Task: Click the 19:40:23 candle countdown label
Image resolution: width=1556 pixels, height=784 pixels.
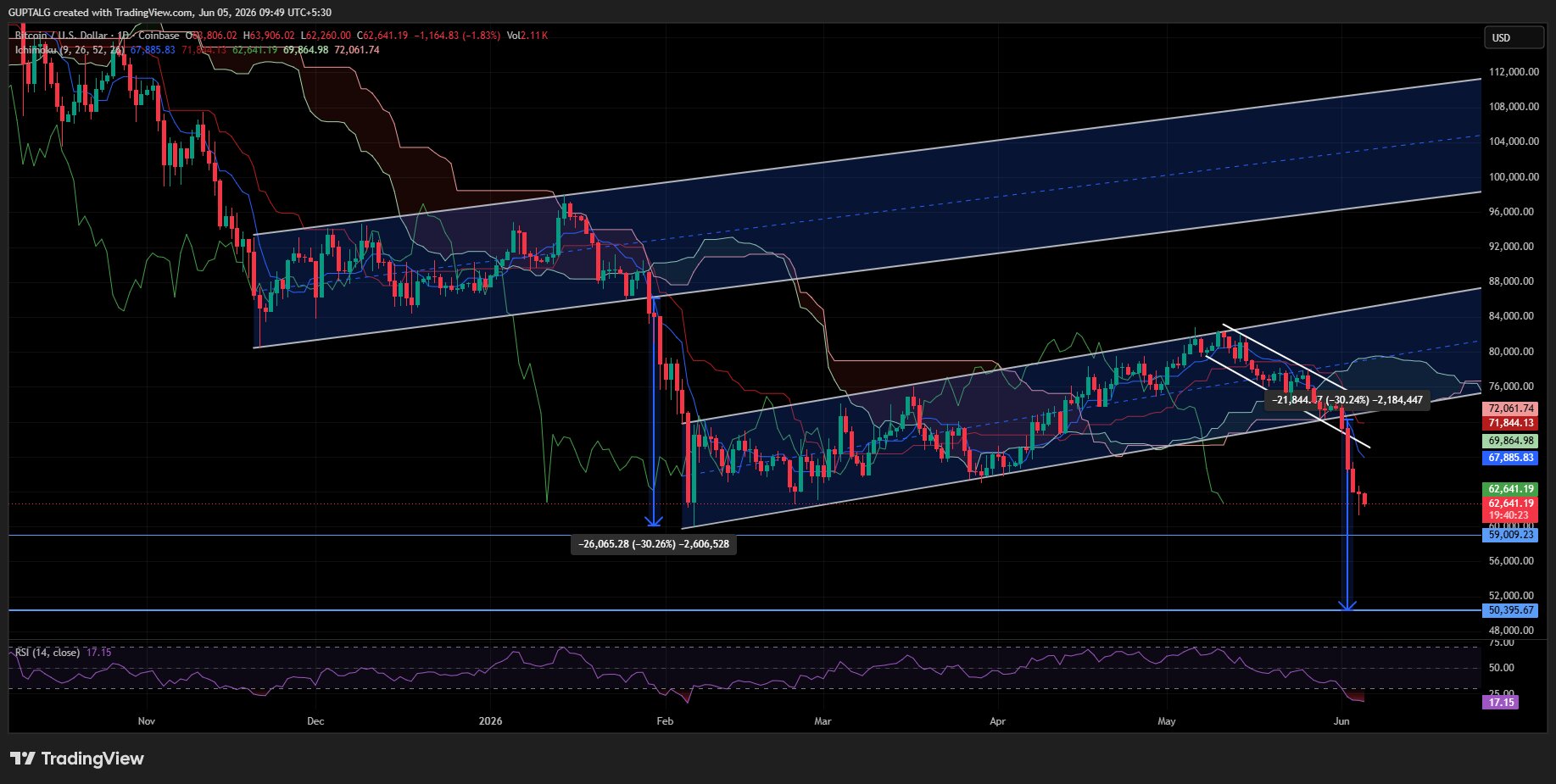Action: (1510, 515)
